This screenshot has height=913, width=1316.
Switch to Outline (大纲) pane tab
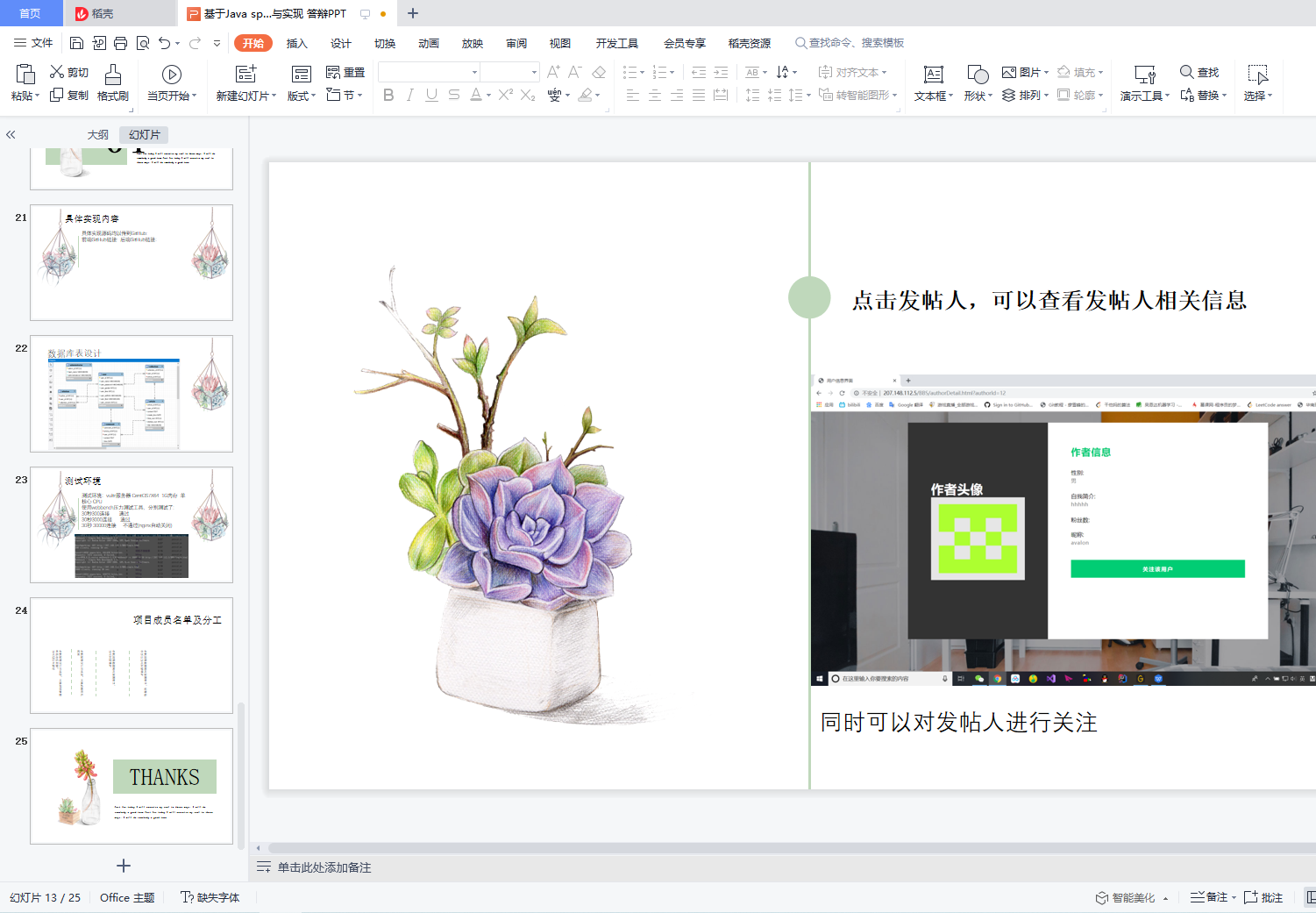point(98,134)
